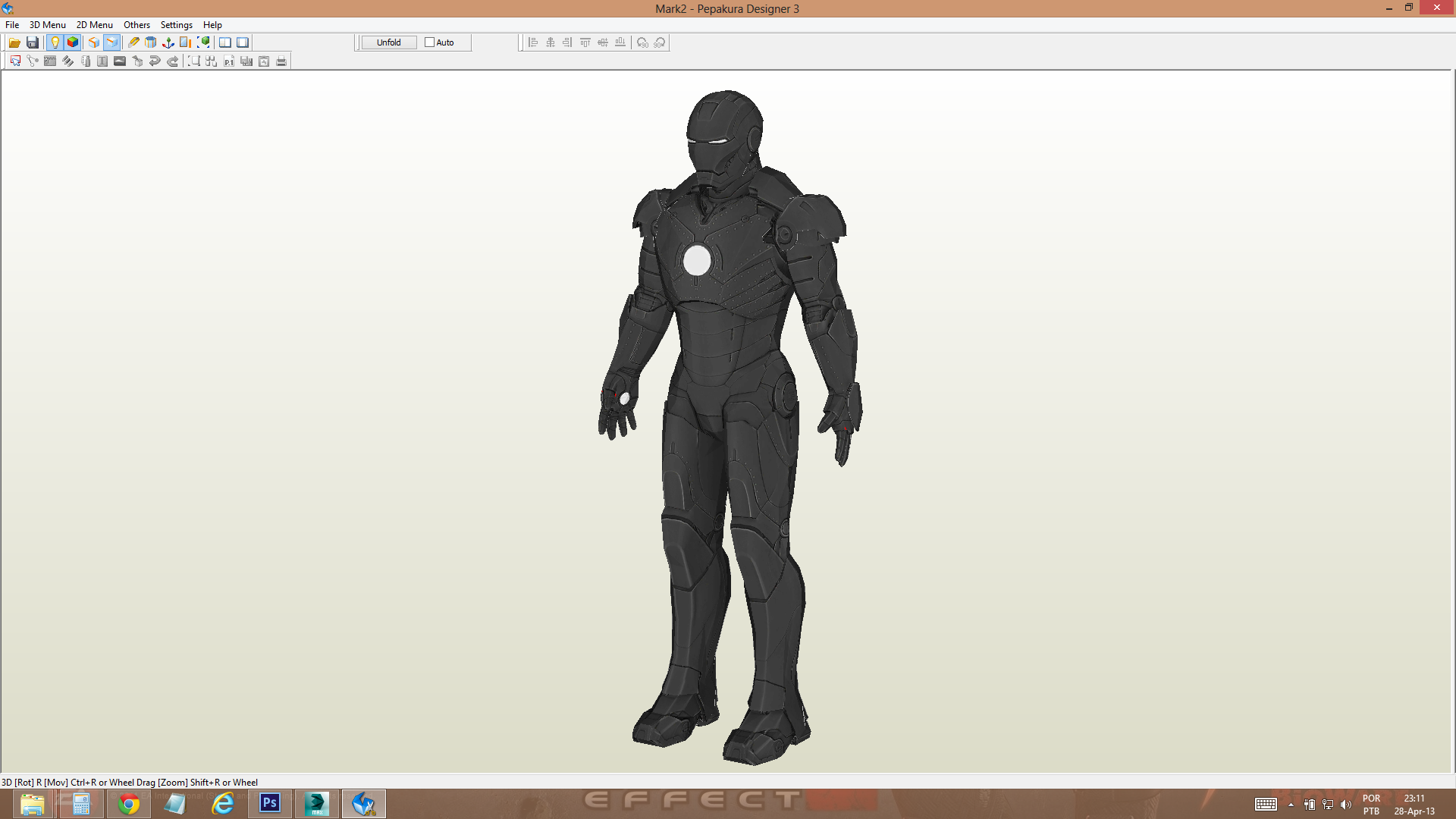
Task: Open the Others menu
Action: (137, 25)
